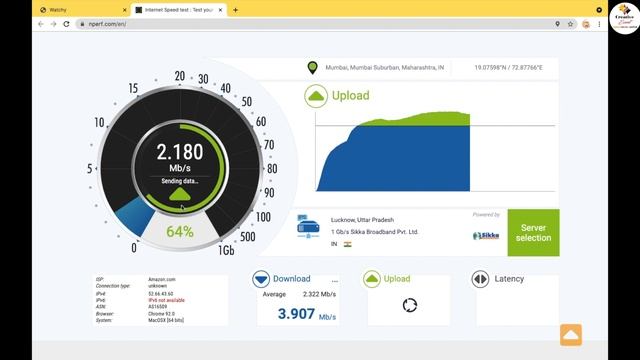Click the server computer icon

308,226
